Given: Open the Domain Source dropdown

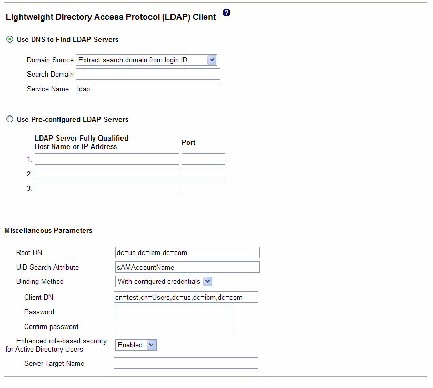Looking at the screenshot, I should pos(146,60).
